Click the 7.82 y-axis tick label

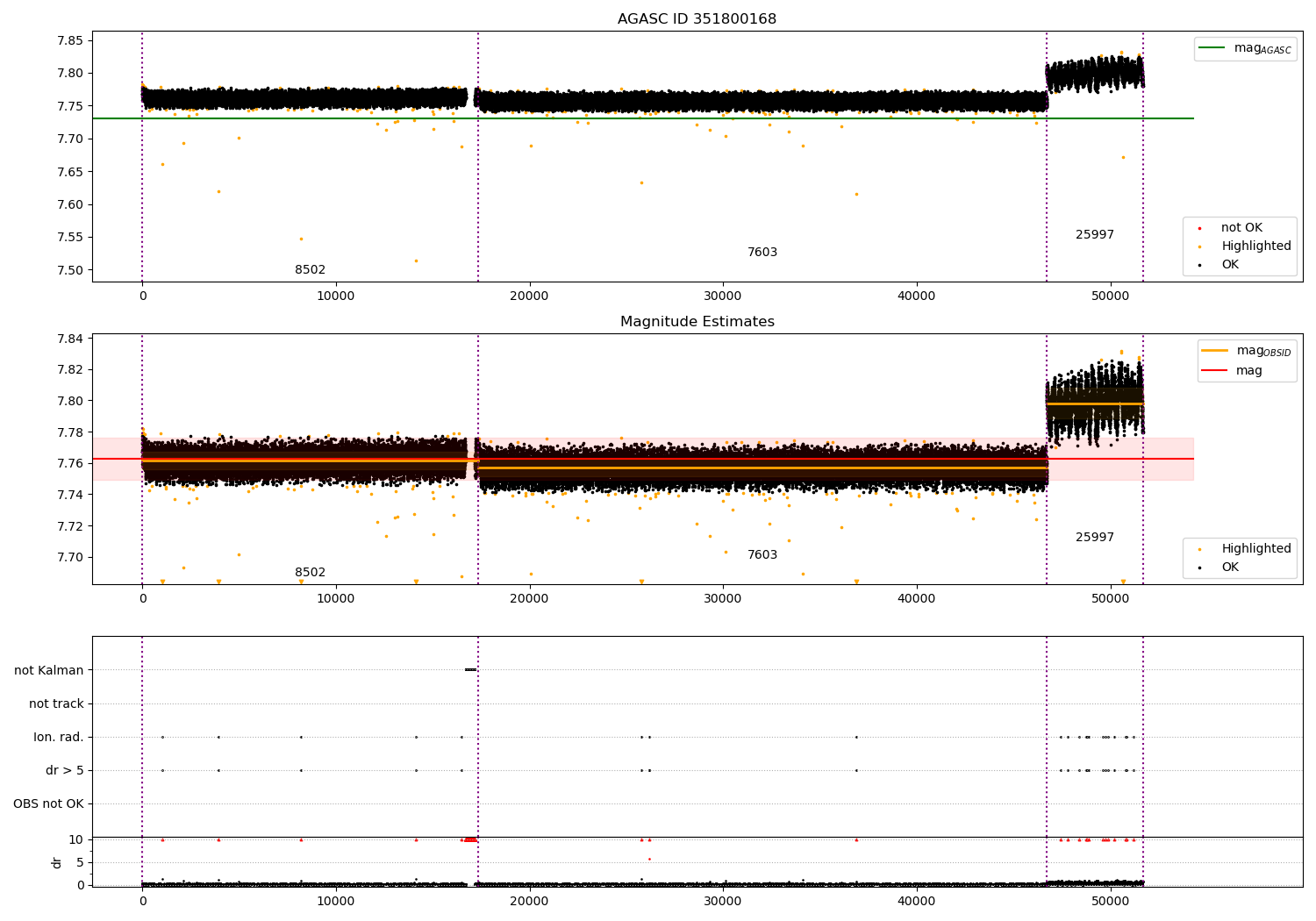[x=70, y=369]
